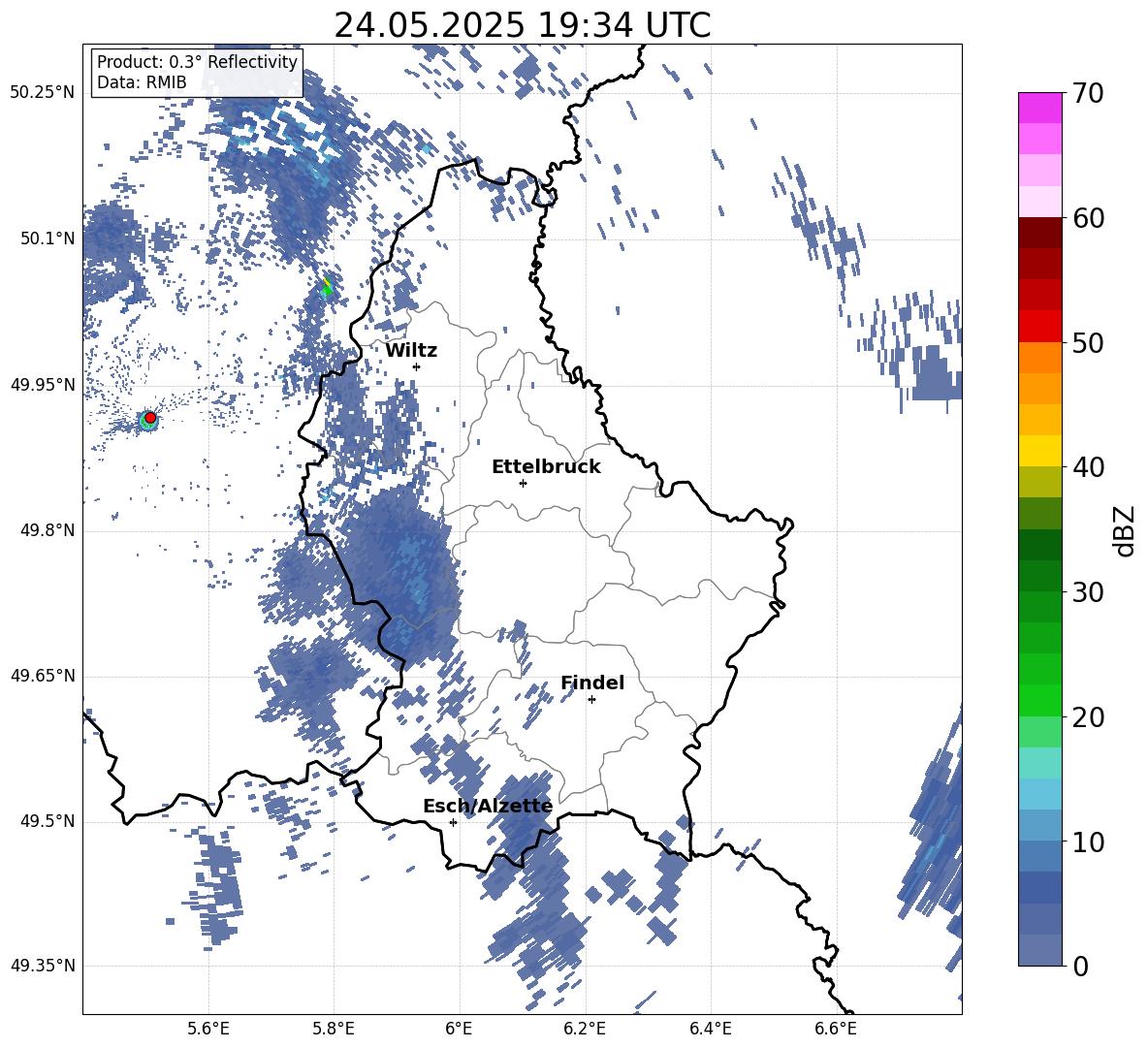Pick the dark maroon swatch just below 60 dBZ
The height and width of the screenshot is (1048, 1148).
(1039, 233)
